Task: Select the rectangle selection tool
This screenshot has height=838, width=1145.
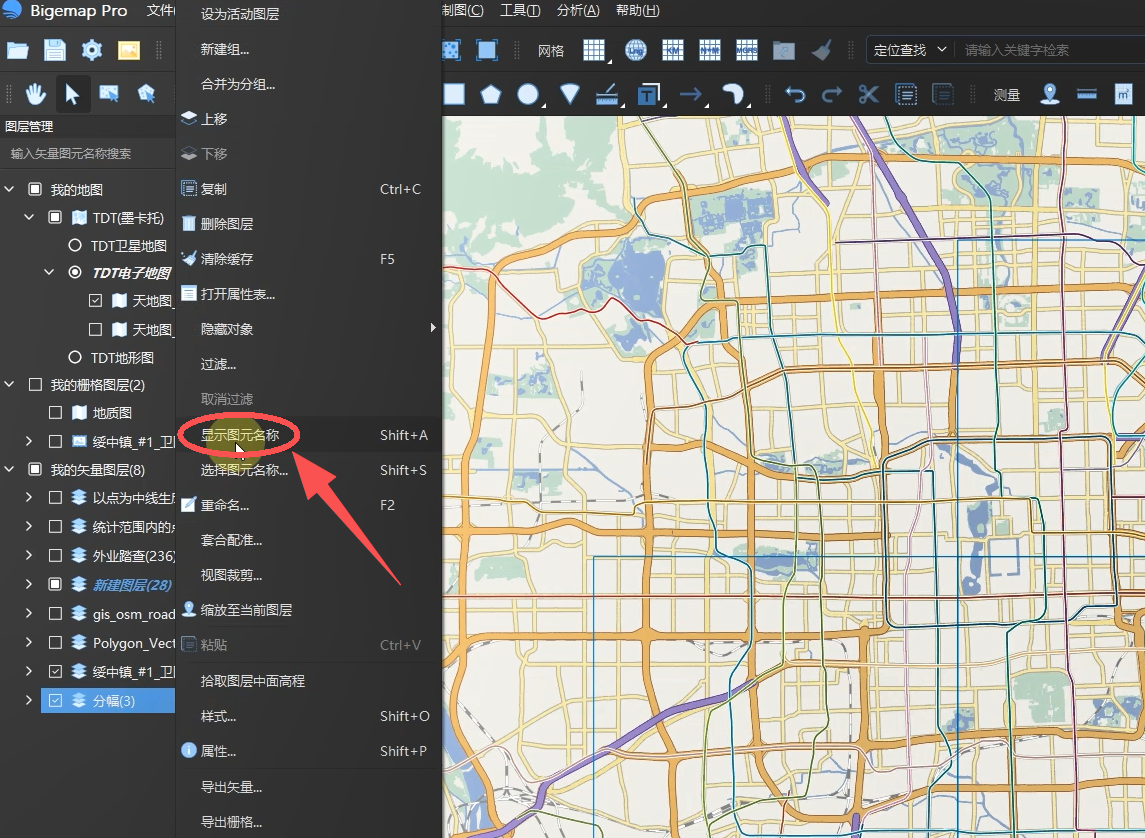Action: (110, 93)
